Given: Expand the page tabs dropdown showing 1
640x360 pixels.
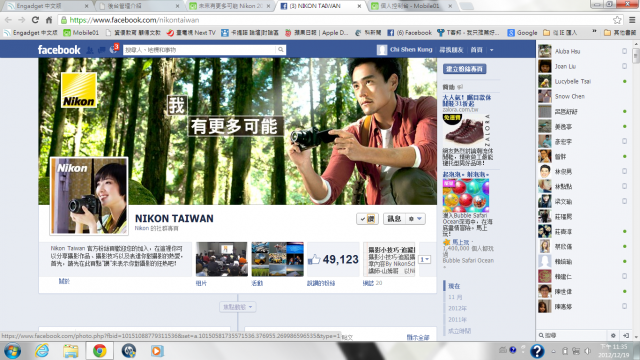Looking at the screenshot, I should (x=424, y=259).
